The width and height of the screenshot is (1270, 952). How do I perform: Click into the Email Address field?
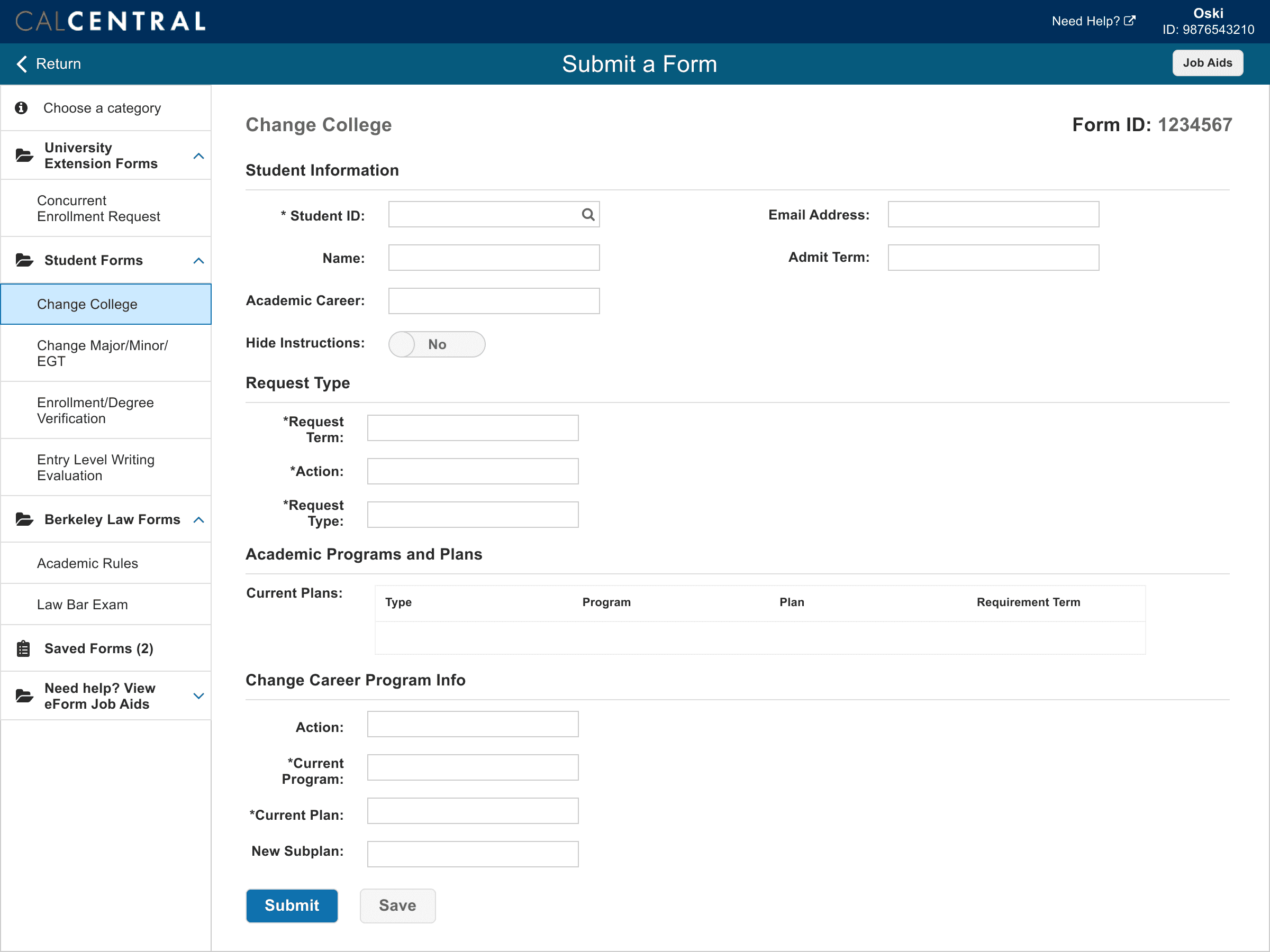point(993,215)
